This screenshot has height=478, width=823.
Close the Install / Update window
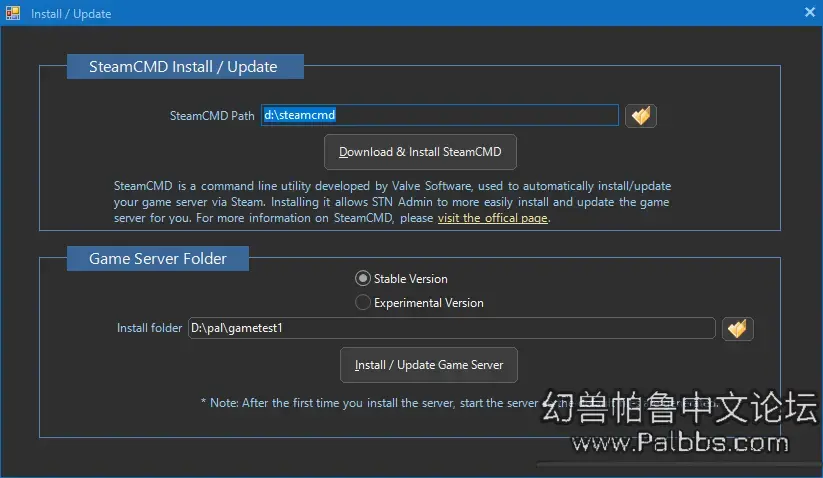coord(810,13)
